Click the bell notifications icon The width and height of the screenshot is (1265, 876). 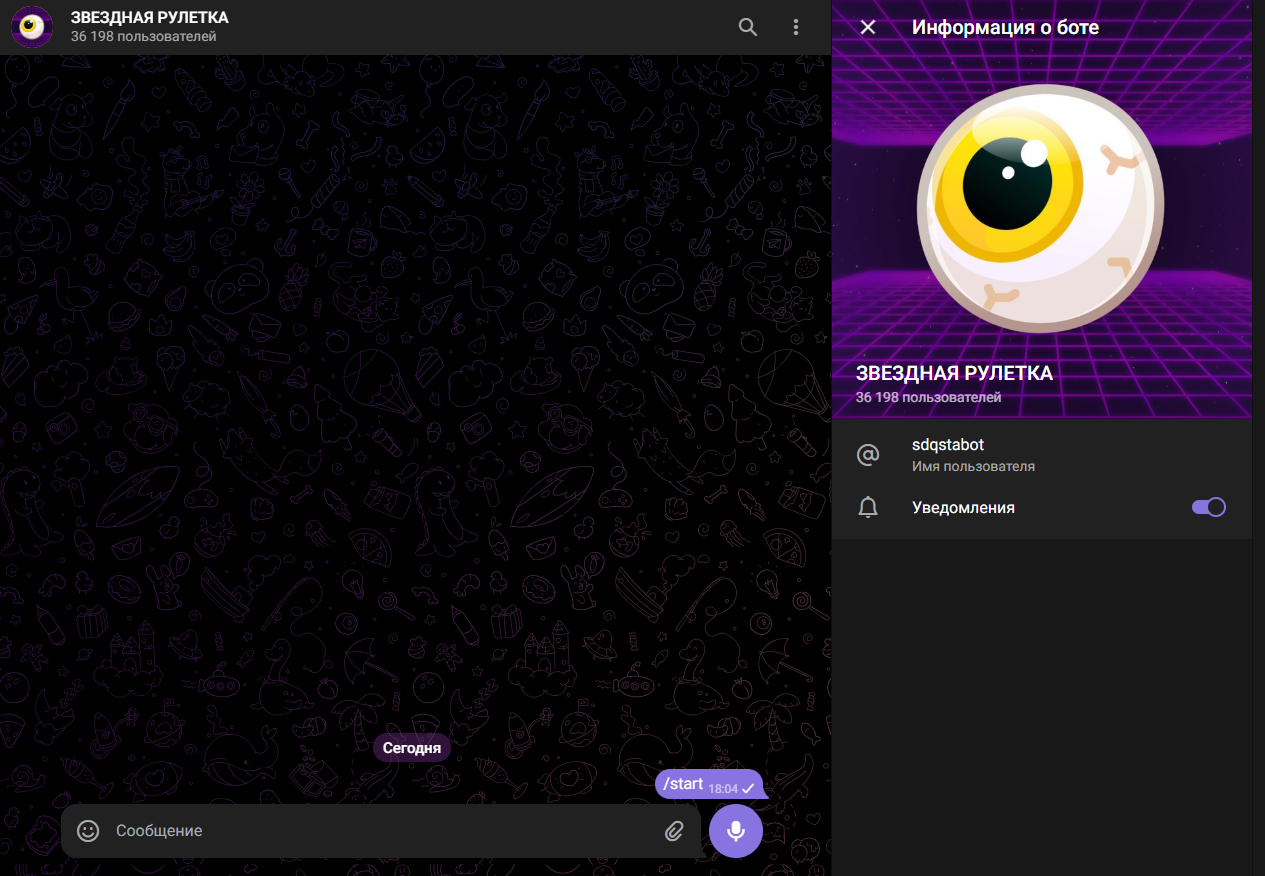click(868, 508)
